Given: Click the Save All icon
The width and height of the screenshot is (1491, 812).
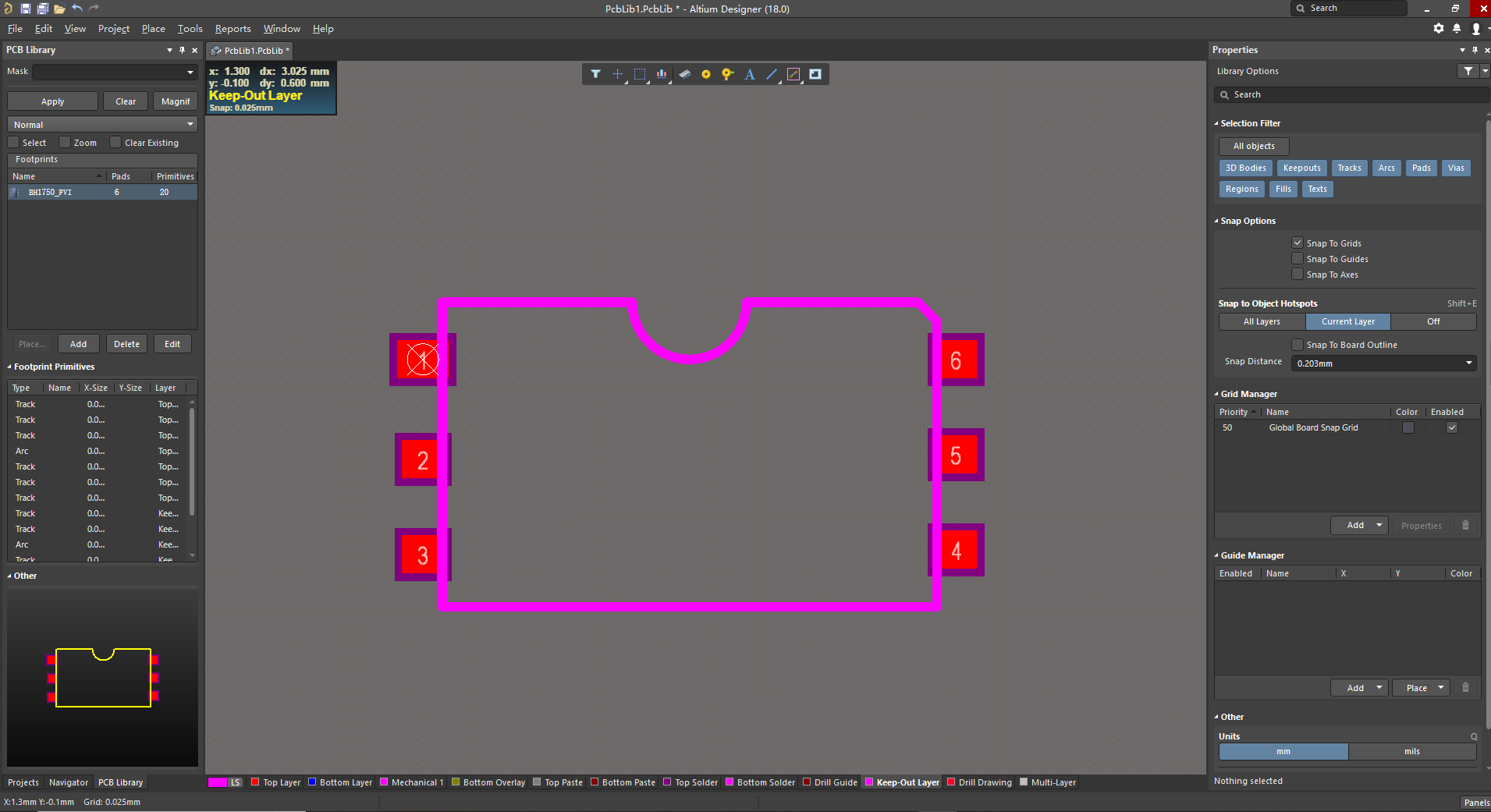Looking at the screenshot, I should (42, 9).
